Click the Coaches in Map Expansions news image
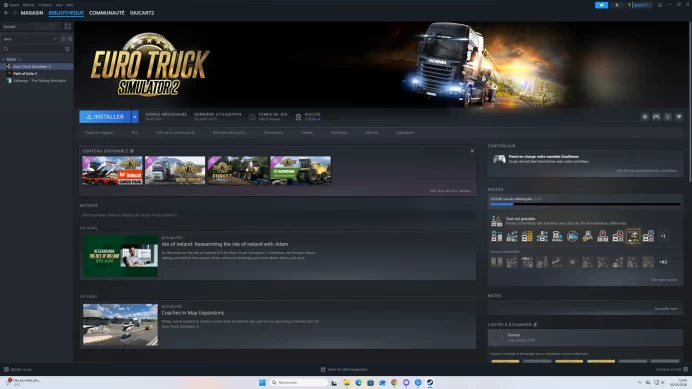 click(120, 325)
